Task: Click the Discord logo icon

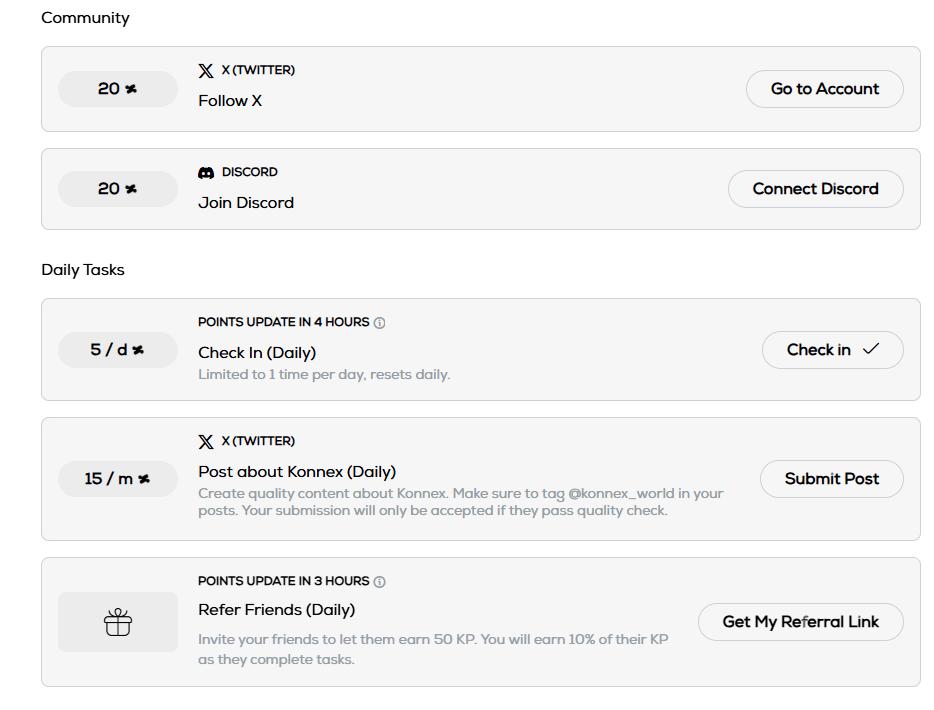Action: point(206,172)
